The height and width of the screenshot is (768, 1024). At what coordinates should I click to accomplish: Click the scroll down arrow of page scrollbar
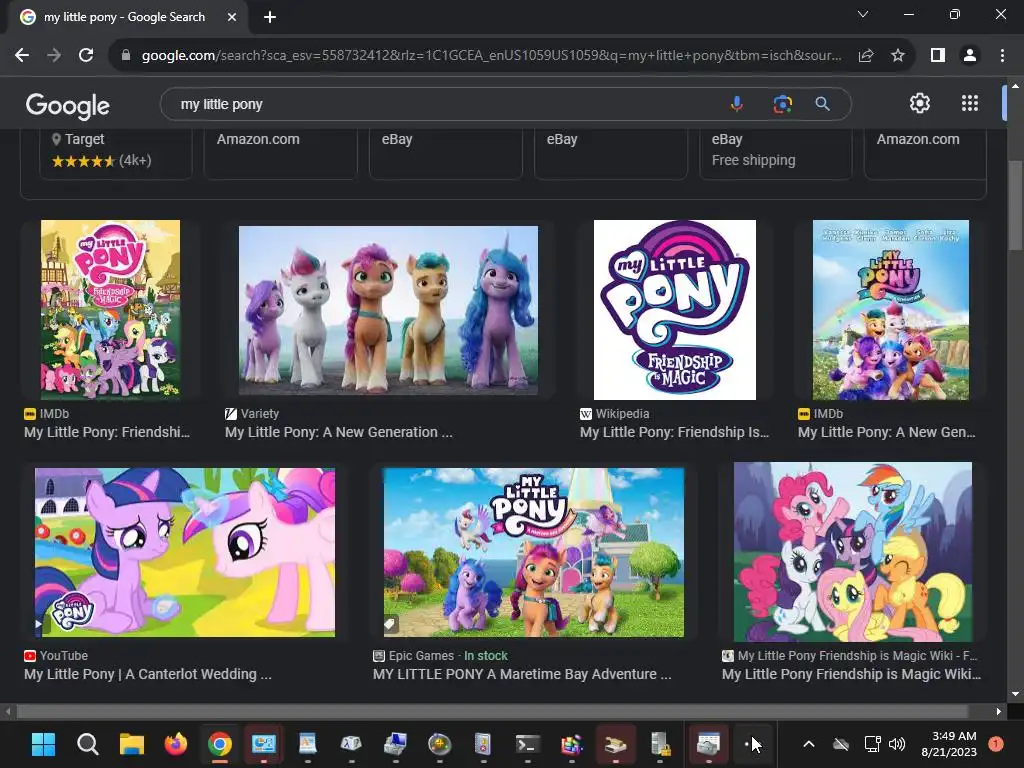tap(1015, 694)
